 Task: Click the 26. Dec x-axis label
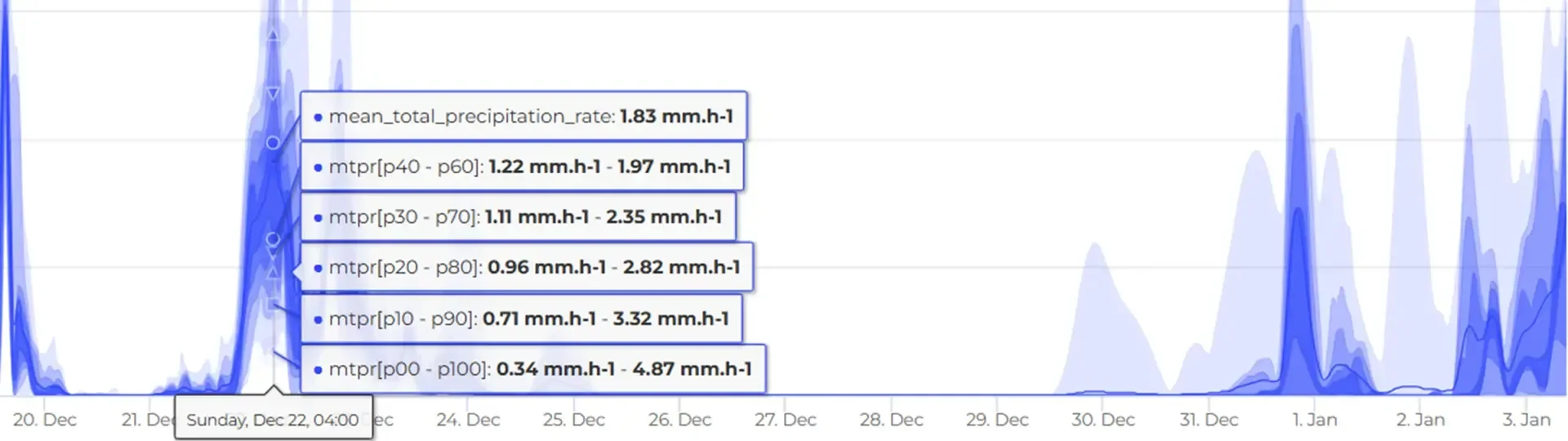tap(679, 420)
